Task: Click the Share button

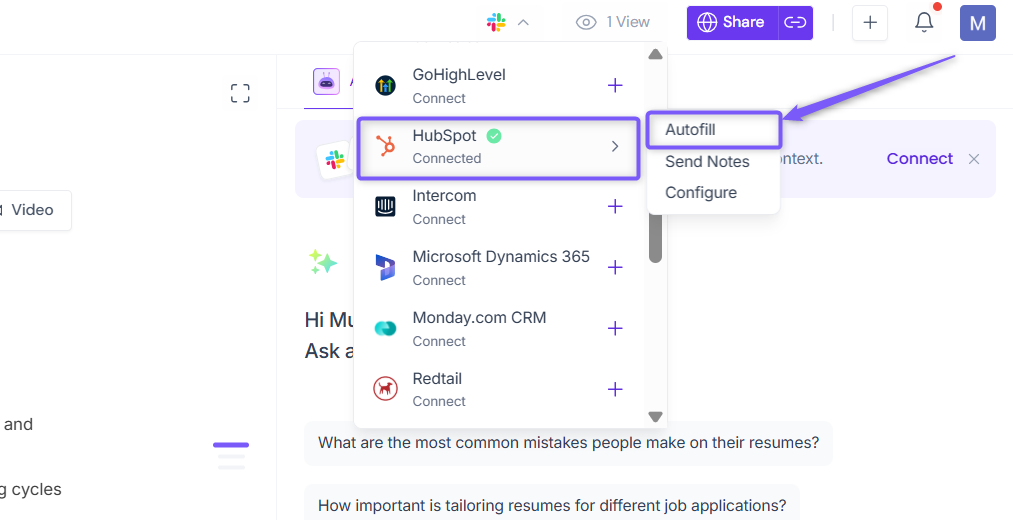Action: (732, 23)
